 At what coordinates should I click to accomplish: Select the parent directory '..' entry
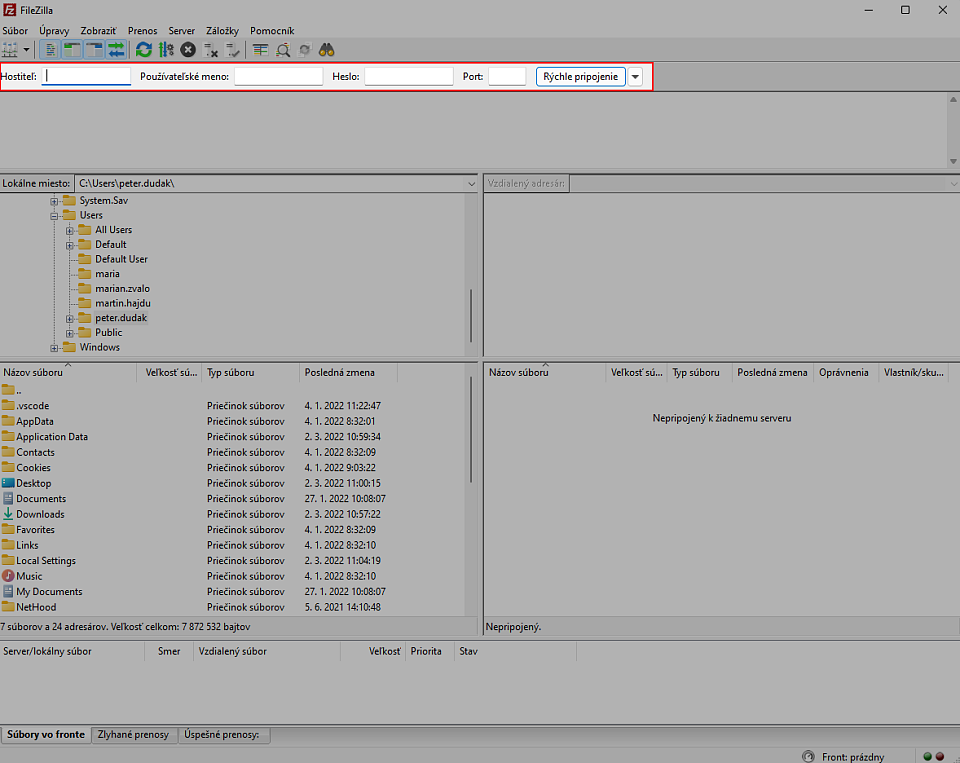12,390
